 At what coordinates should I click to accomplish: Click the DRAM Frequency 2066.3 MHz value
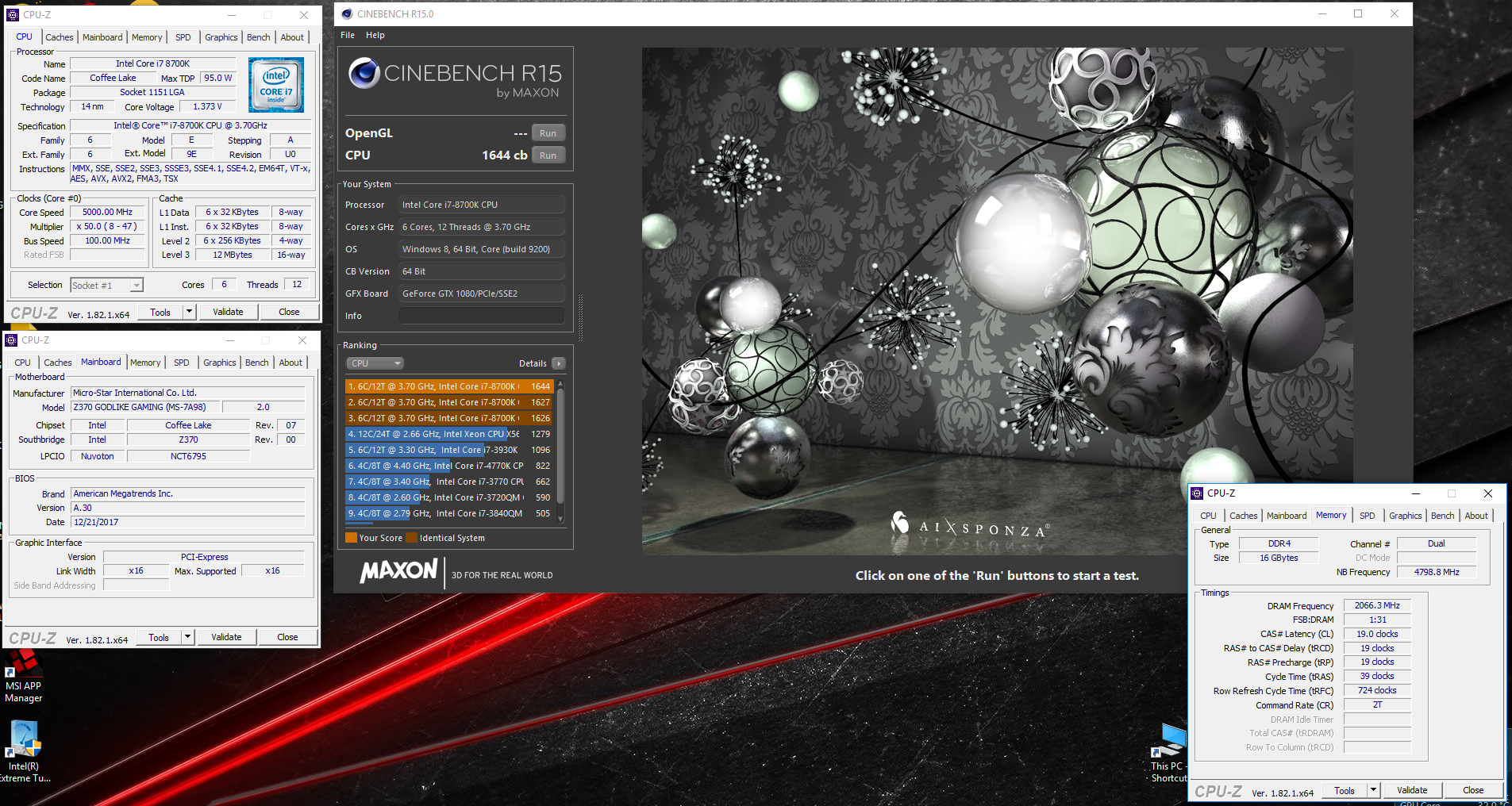[x=1377, y=605]
